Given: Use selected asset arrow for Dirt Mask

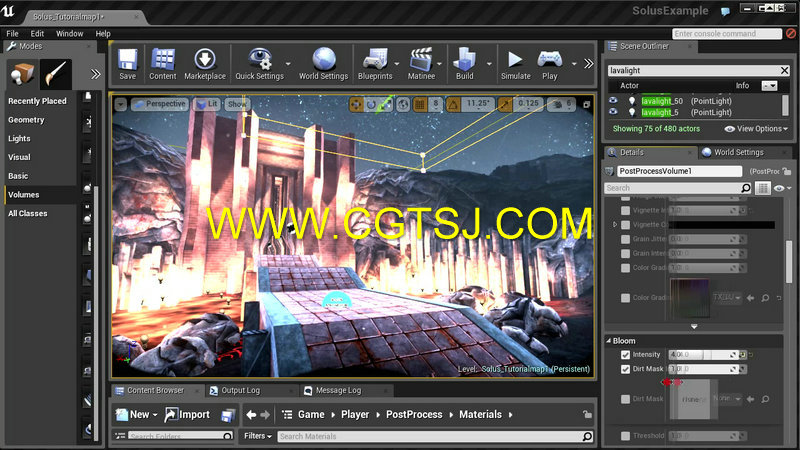Looking at the screenshot, I should (x=751, y=399).
